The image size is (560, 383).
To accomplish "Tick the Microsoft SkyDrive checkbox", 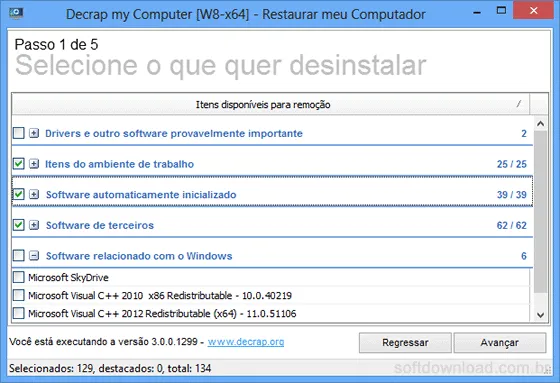I will (x=19, y=277).
